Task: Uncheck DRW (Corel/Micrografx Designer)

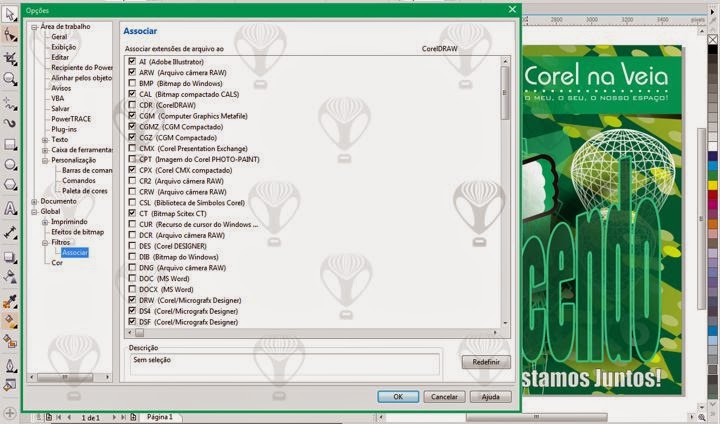Action: [132, 300]
